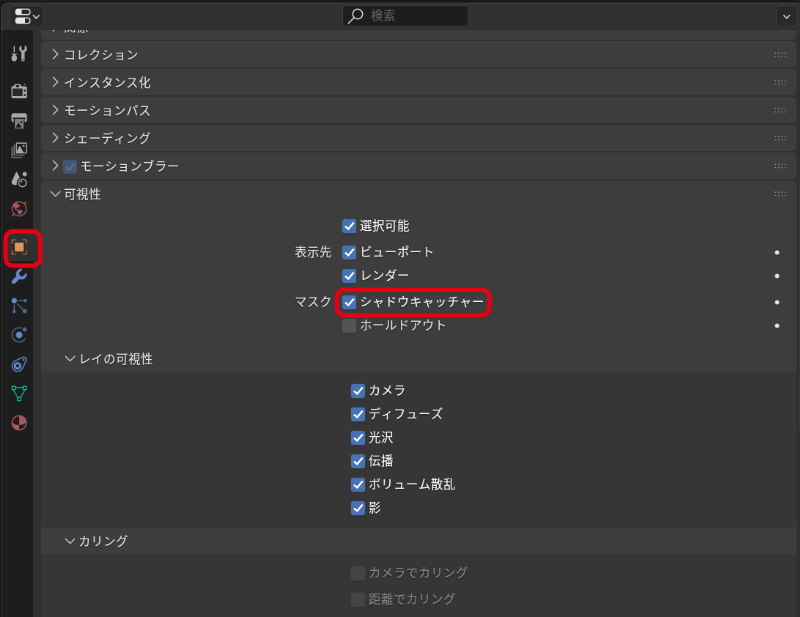The width and height of the screenshot is (800, 617).
Task: Uncheck the カメラ ray visibility option
Action: [357, 390]
